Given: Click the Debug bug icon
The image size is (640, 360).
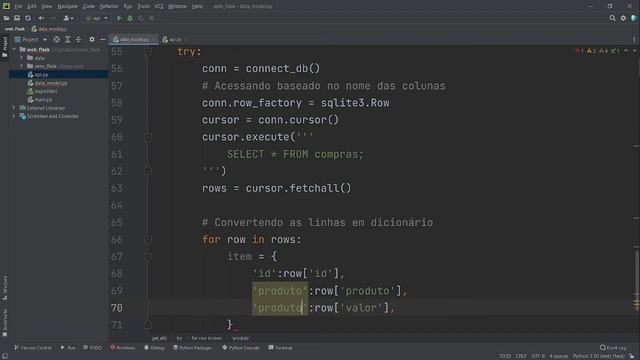Looking at the screenshot, I should 130,18.
